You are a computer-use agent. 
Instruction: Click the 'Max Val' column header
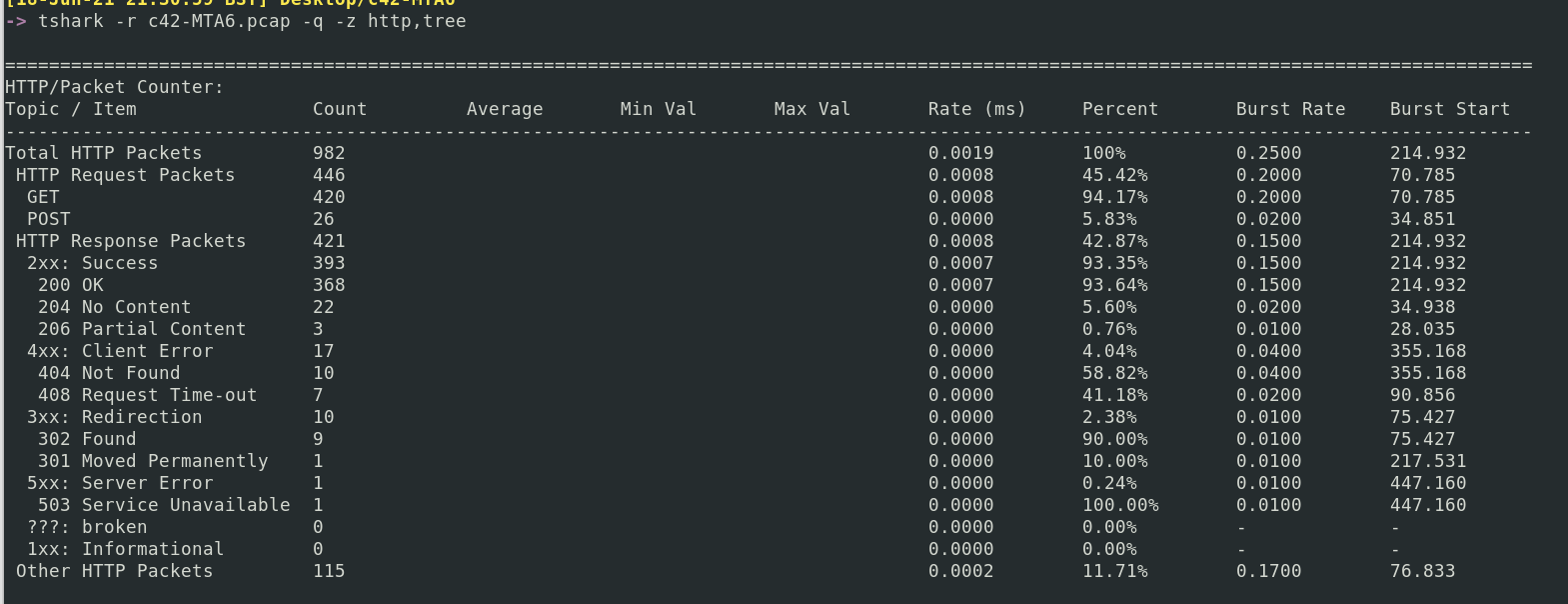pos(811,109)
